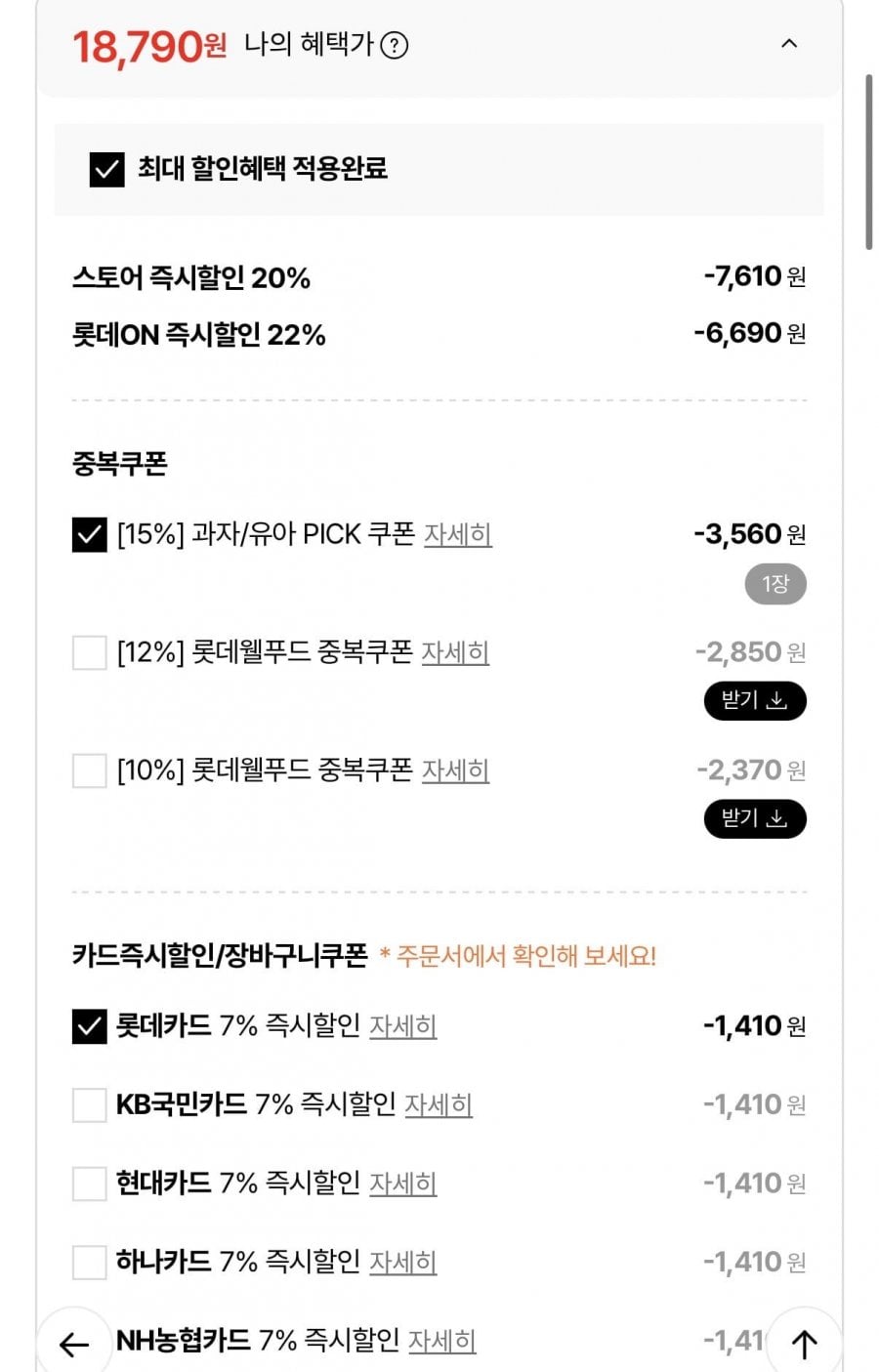This screenshot has height=1372, width=879.
Task: Select 하나카드 7% 즉시할인 checkbox
Action: click(89, 1262)
